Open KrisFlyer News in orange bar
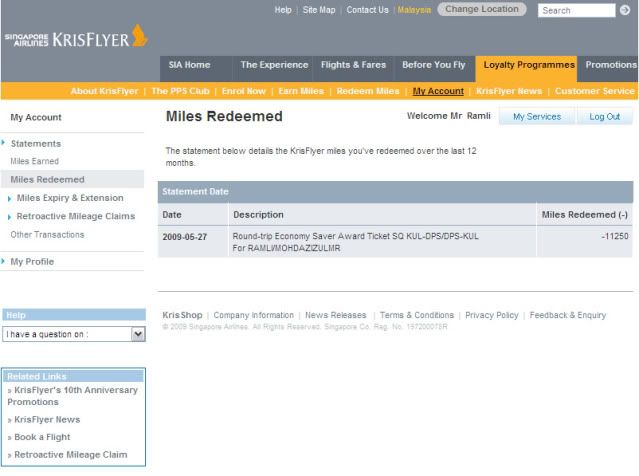 [x=509, y=91]
